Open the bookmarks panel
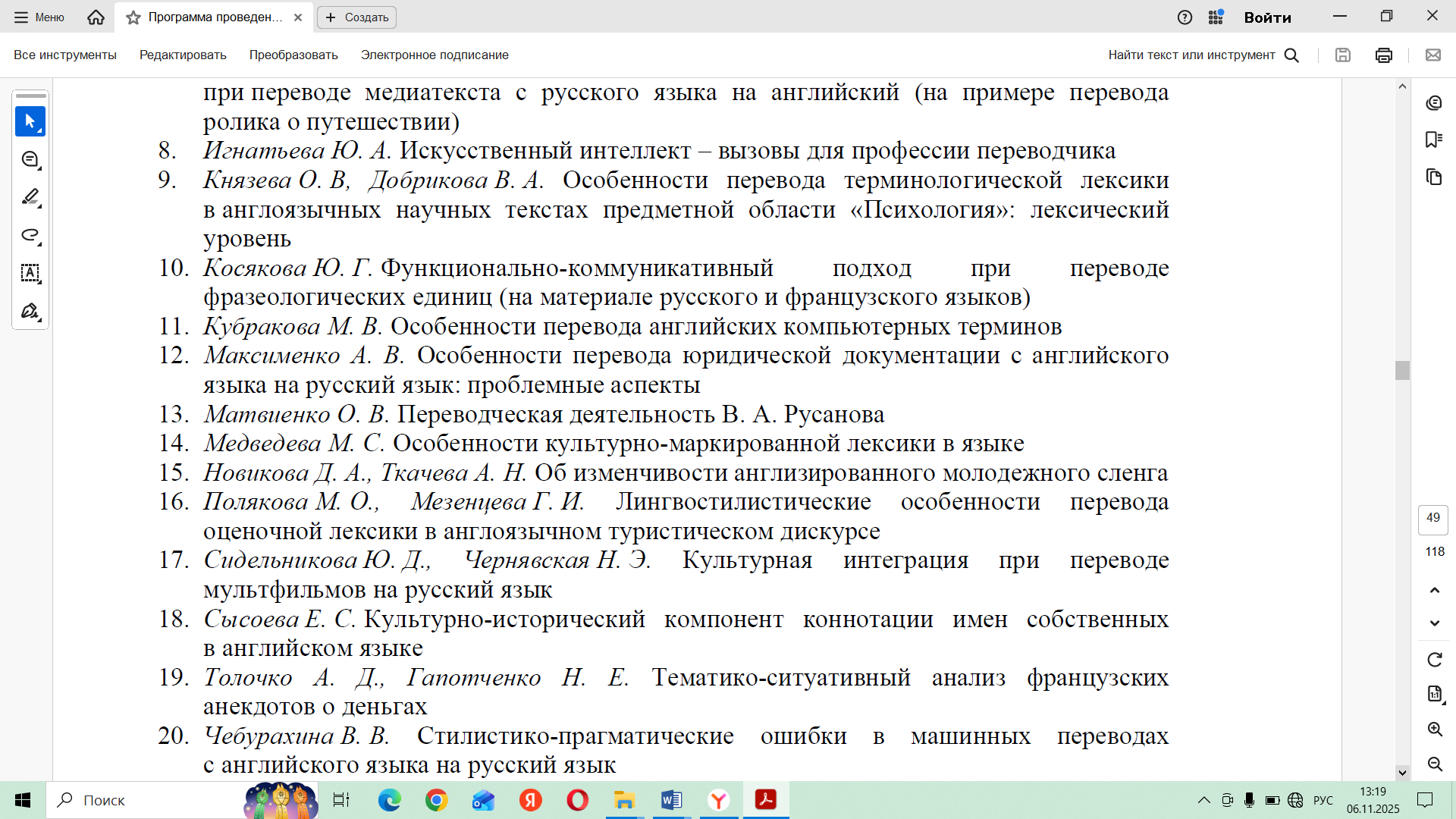 point(1433,140)
